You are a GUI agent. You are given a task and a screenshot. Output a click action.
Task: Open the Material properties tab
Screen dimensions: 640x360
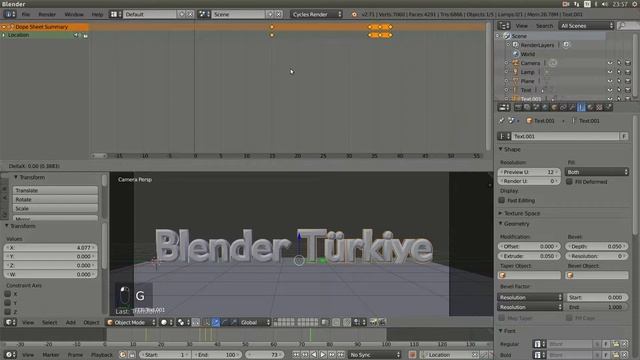coord(590,107)
